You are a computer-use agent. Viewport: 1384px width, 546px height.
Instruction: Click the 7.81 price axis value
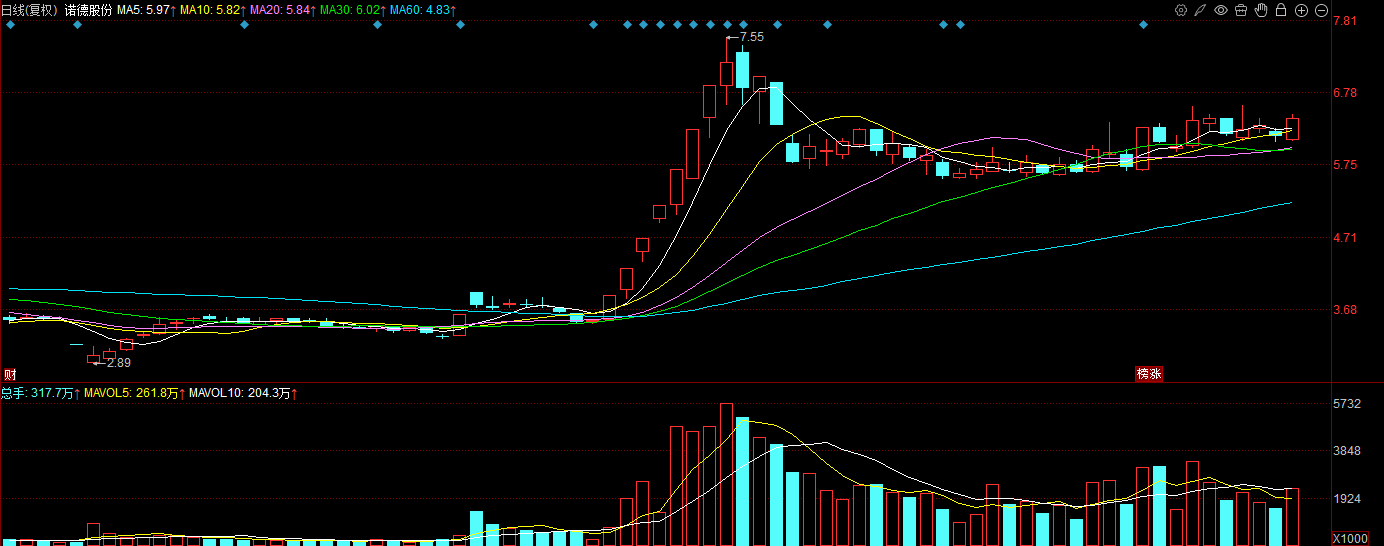[1345, 21]
